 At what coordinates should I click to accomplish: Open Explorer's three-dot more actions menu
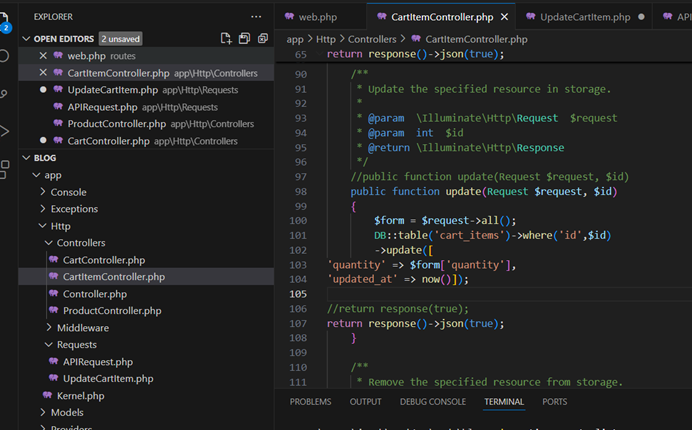[x=256, y=17]
